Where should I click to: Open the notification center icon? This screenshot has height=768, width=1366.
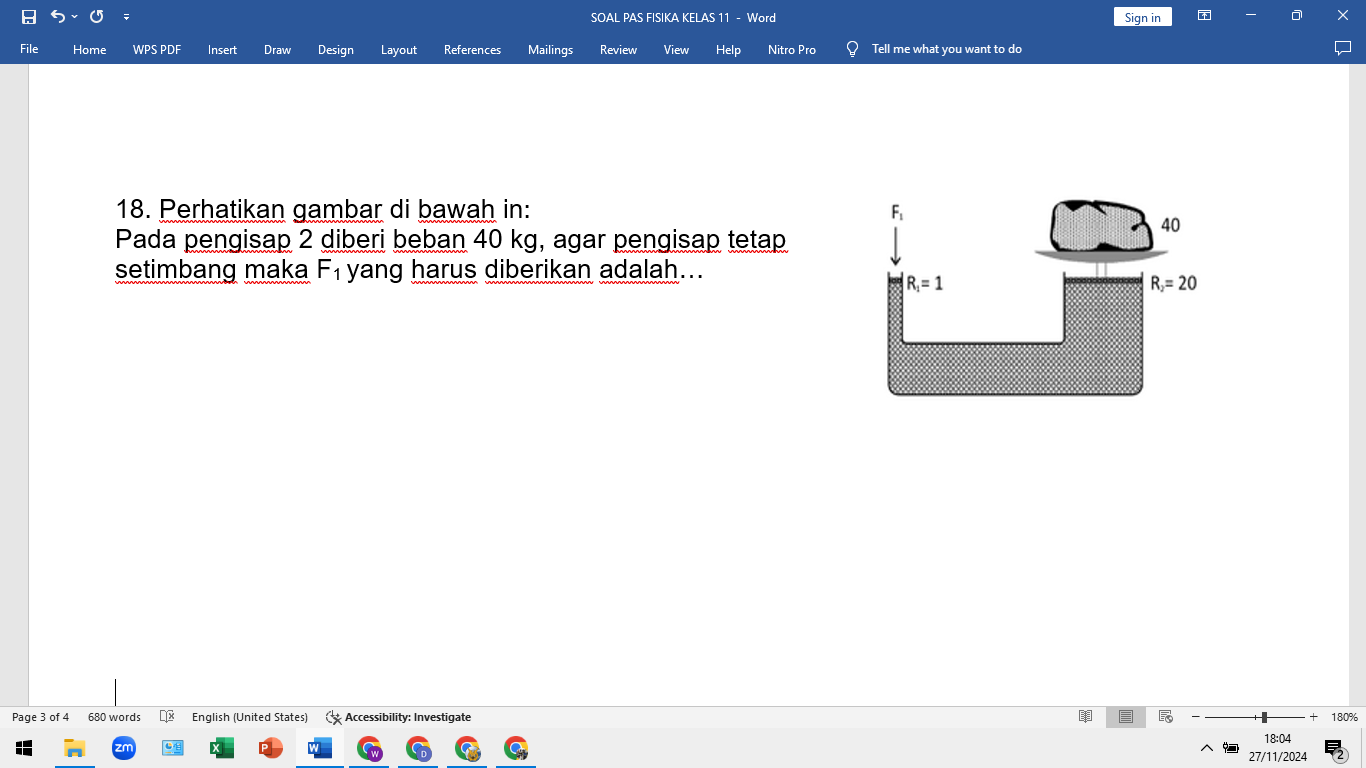1334,748
